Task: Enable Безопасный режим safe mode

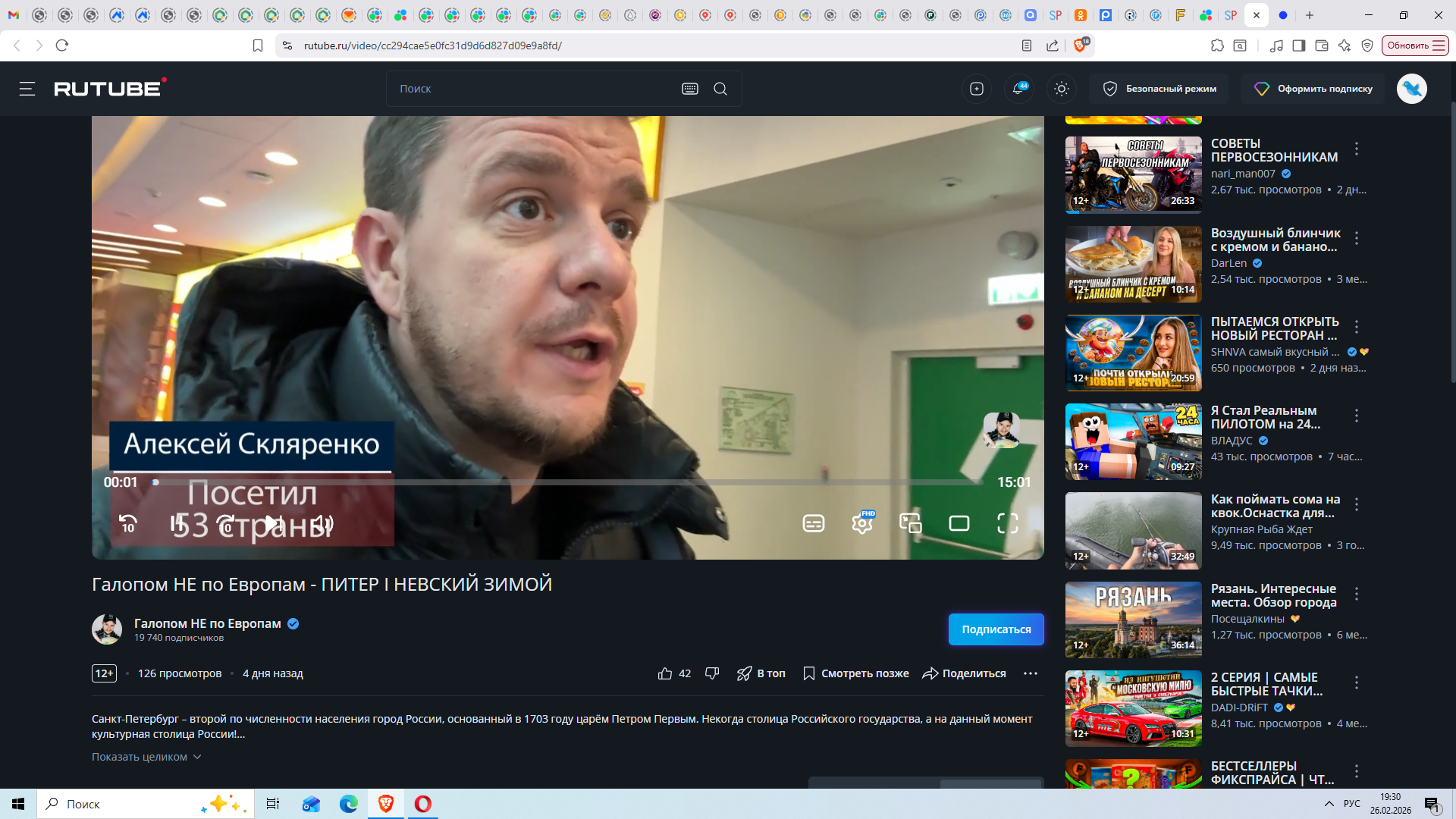Action: 1159,89
